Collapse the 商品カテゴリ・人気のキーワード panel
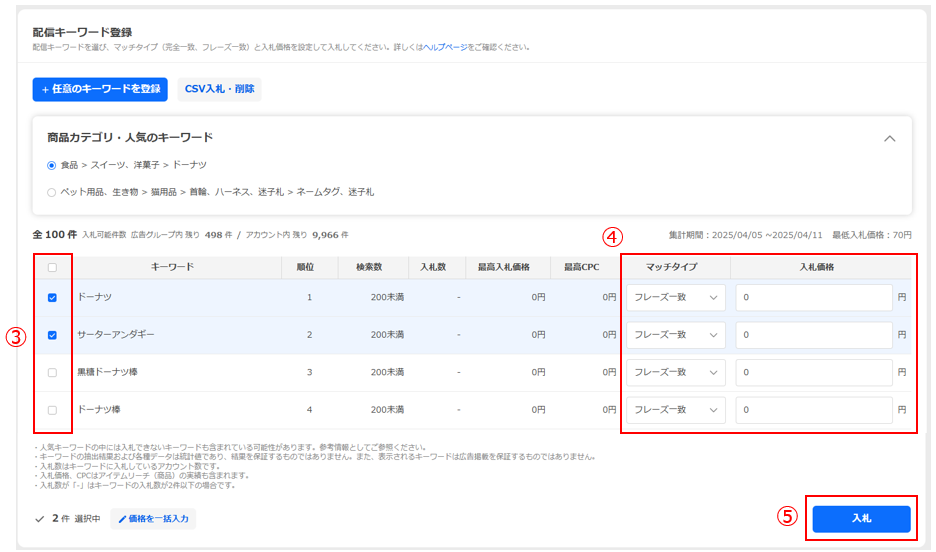 [x=889, y=139]
